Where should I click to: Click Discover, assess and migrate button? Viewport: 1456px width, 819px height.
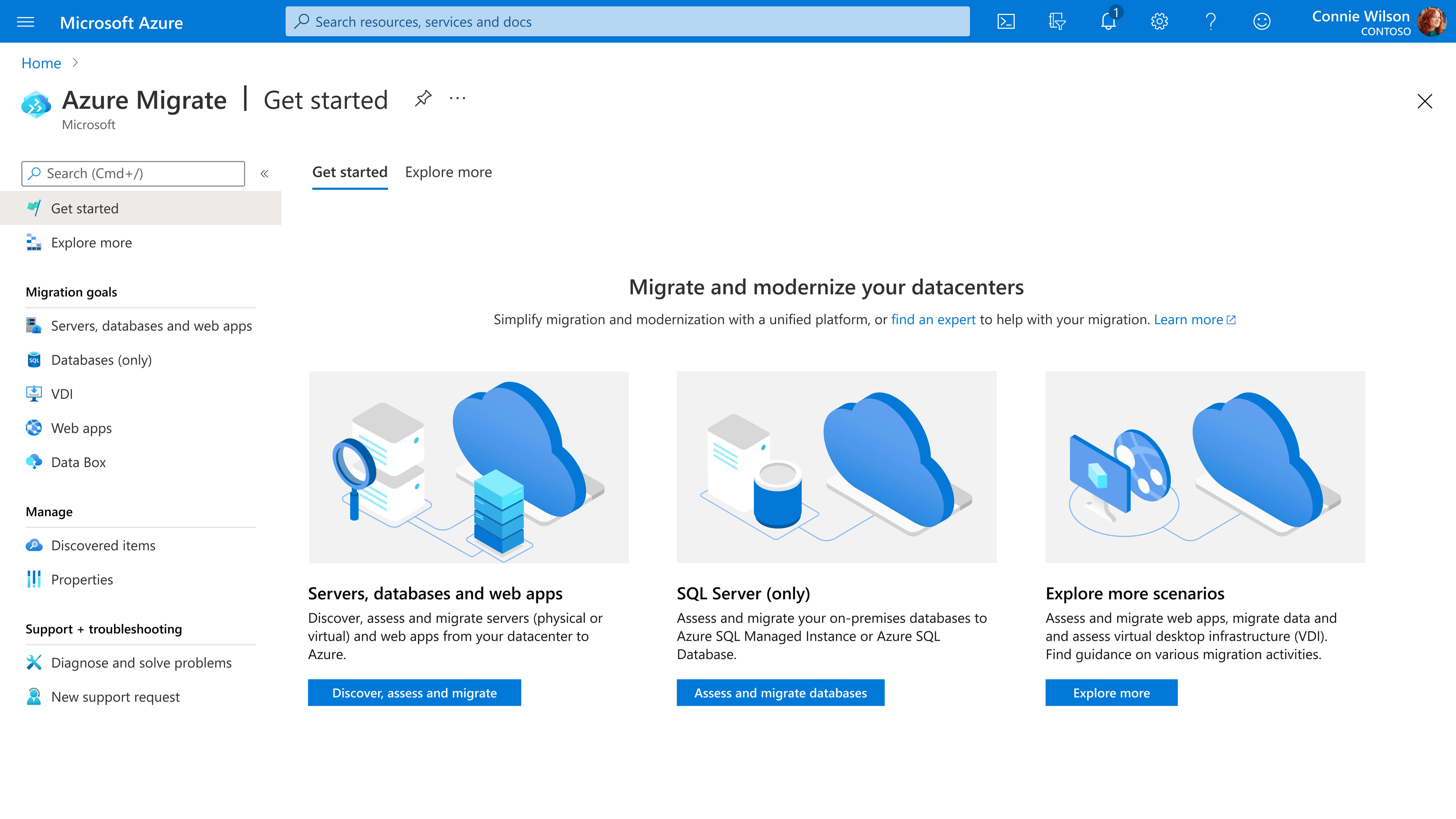pos(414,693)
